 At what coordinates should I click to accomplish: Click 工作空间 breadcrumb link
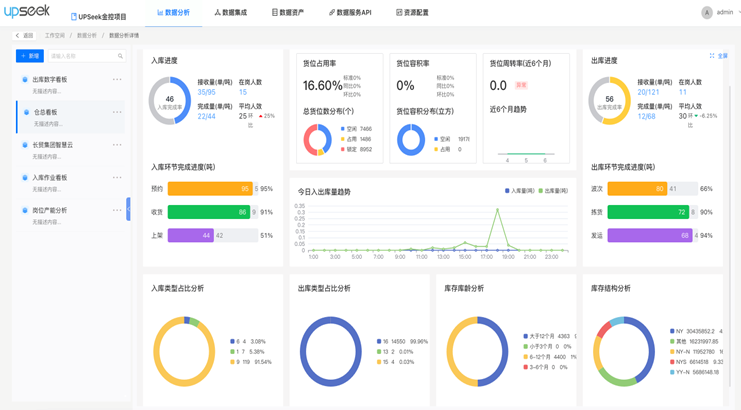(x=54, y=35)
